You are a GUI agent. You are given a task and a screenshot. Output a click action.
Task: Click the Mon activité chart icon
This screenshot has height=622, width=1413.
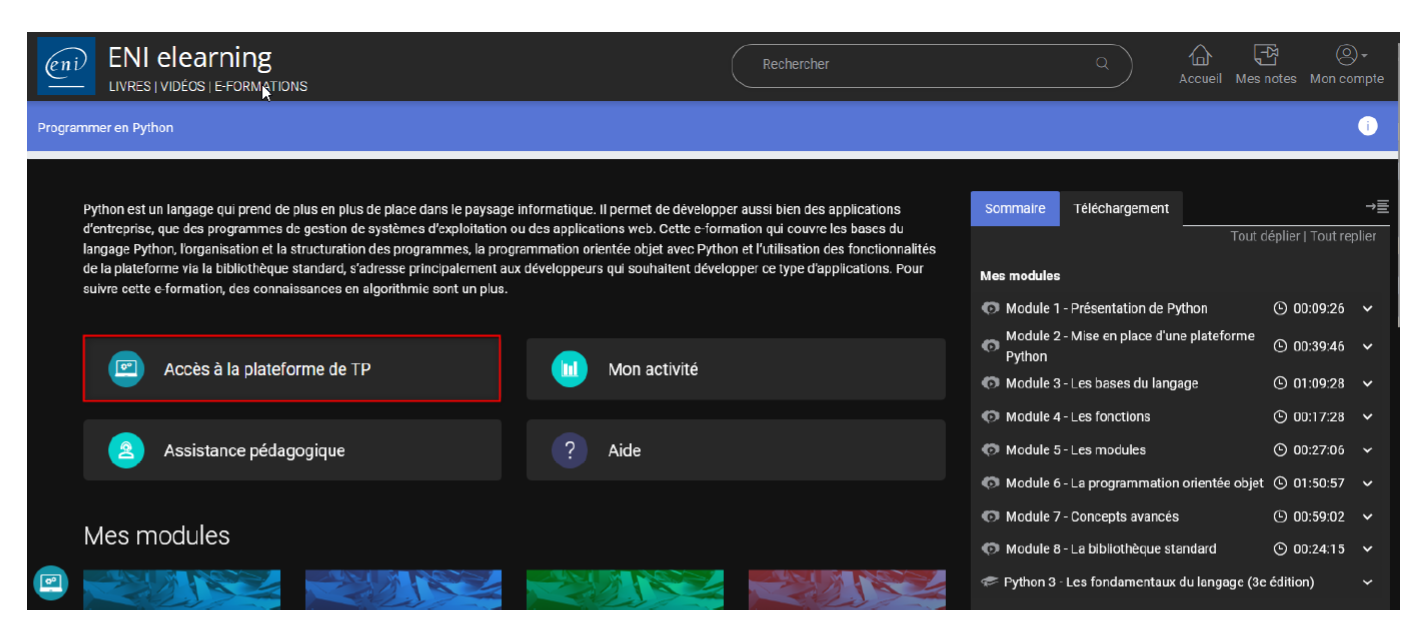[569, 369]
